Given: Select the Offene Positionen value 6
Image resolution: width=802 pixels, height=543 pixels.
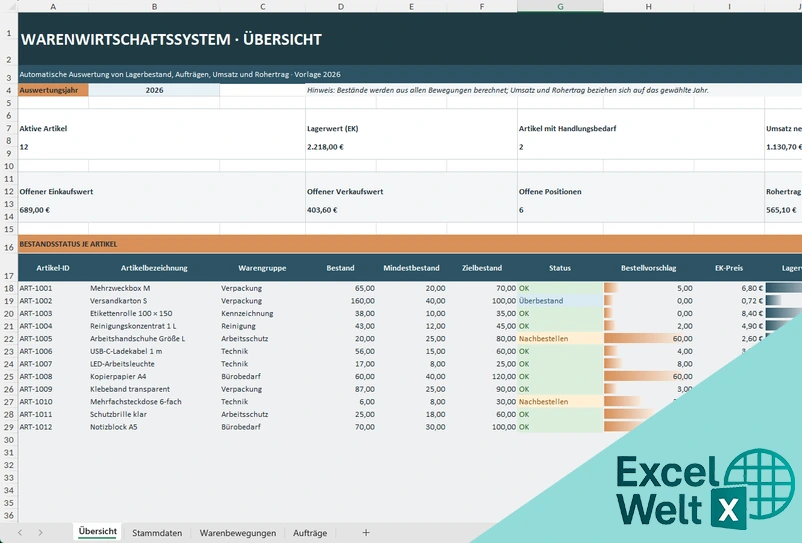Looking at the screenshot, I should [x=521, y=210].
